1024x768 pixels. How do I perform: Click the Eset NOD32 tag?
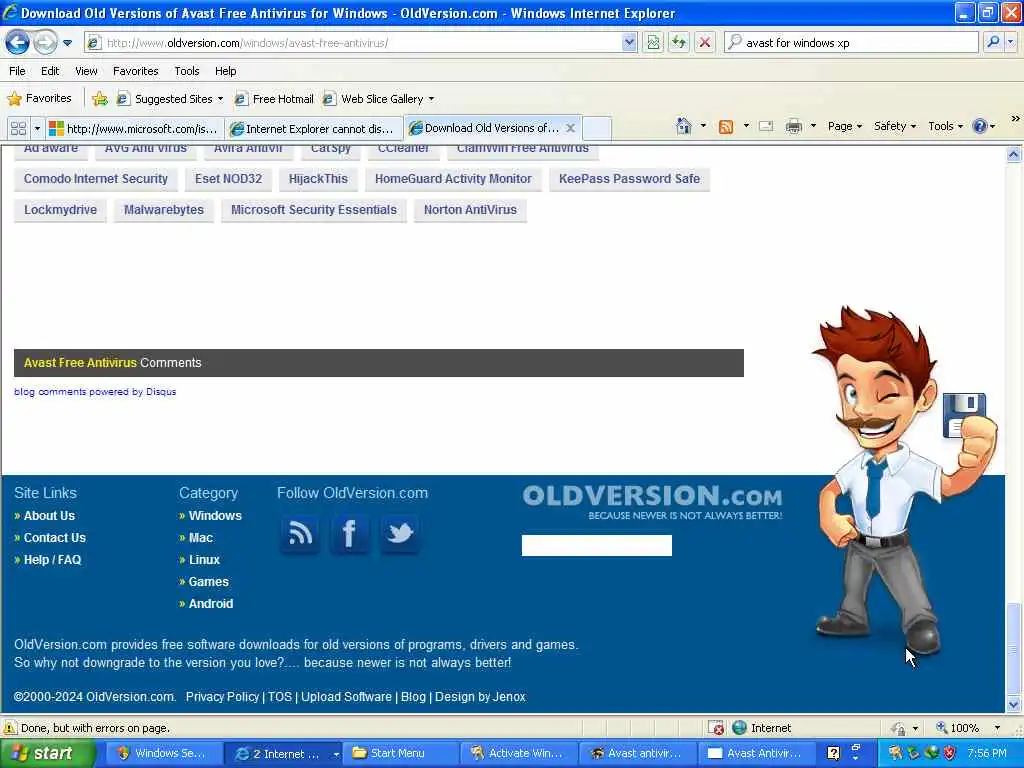click(229, 179)
